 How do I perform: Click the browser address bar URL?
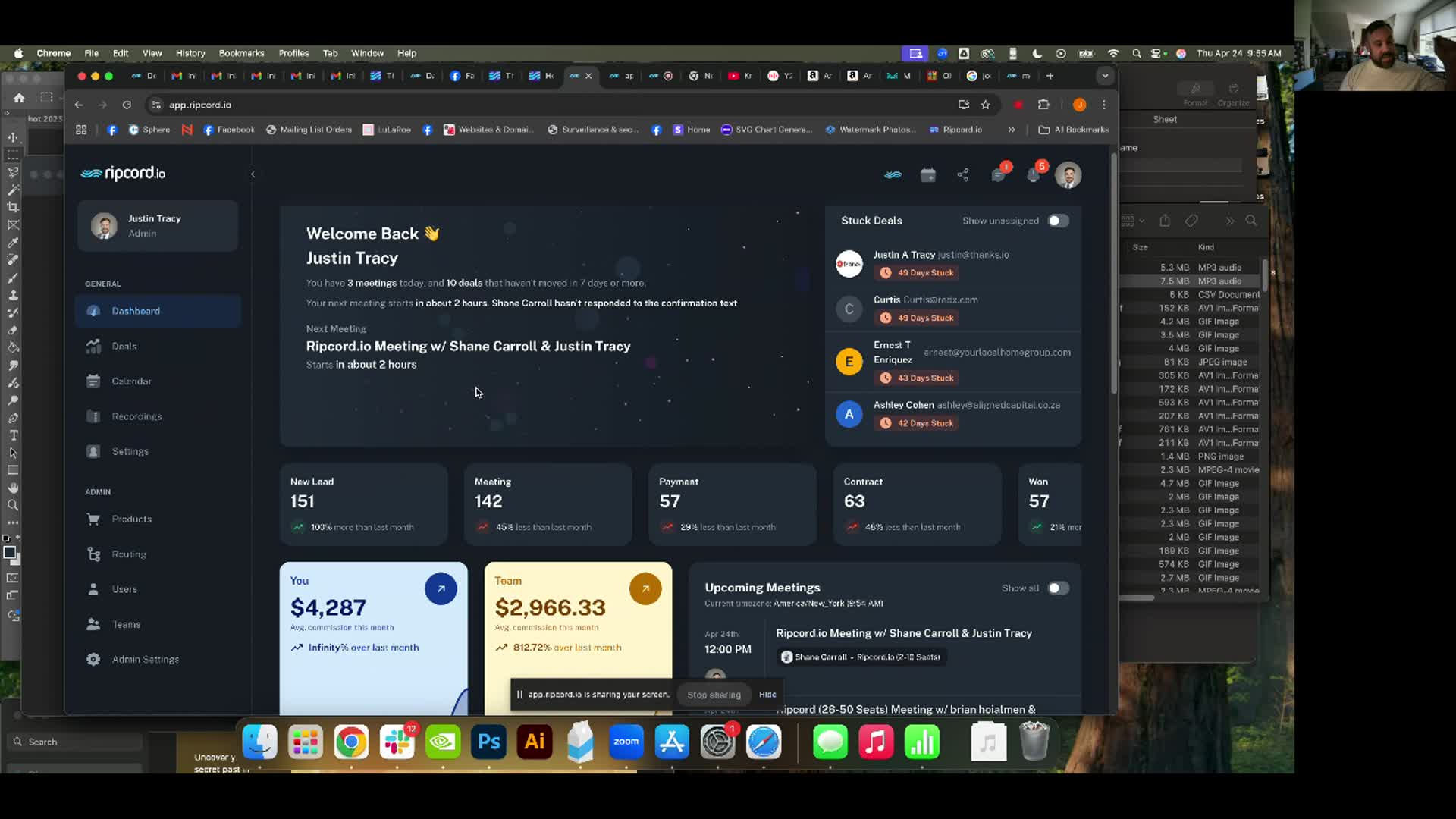200,105
